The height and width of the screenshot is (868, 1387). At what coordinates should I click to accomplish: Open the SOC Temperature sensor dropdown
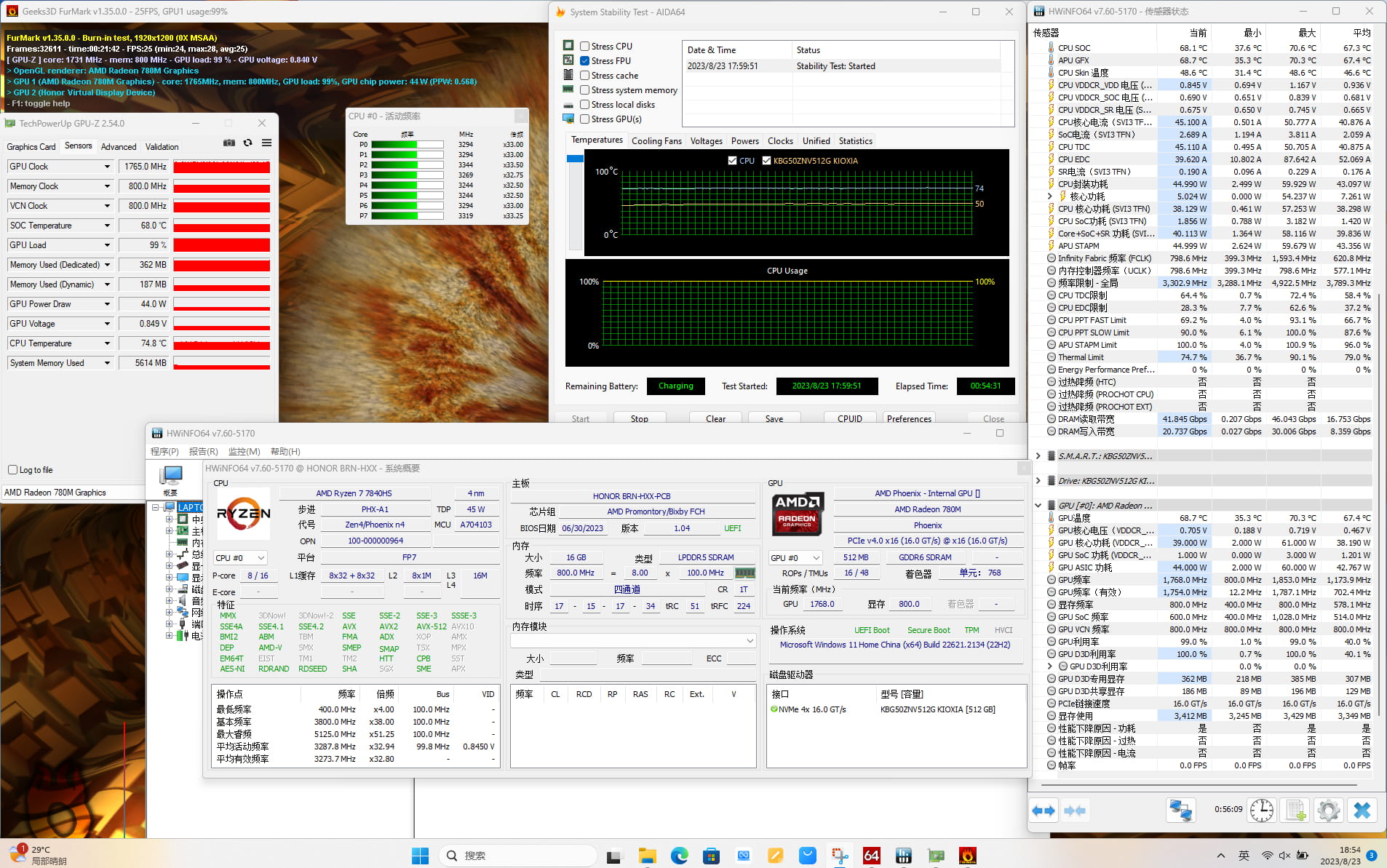click(107, 226)
